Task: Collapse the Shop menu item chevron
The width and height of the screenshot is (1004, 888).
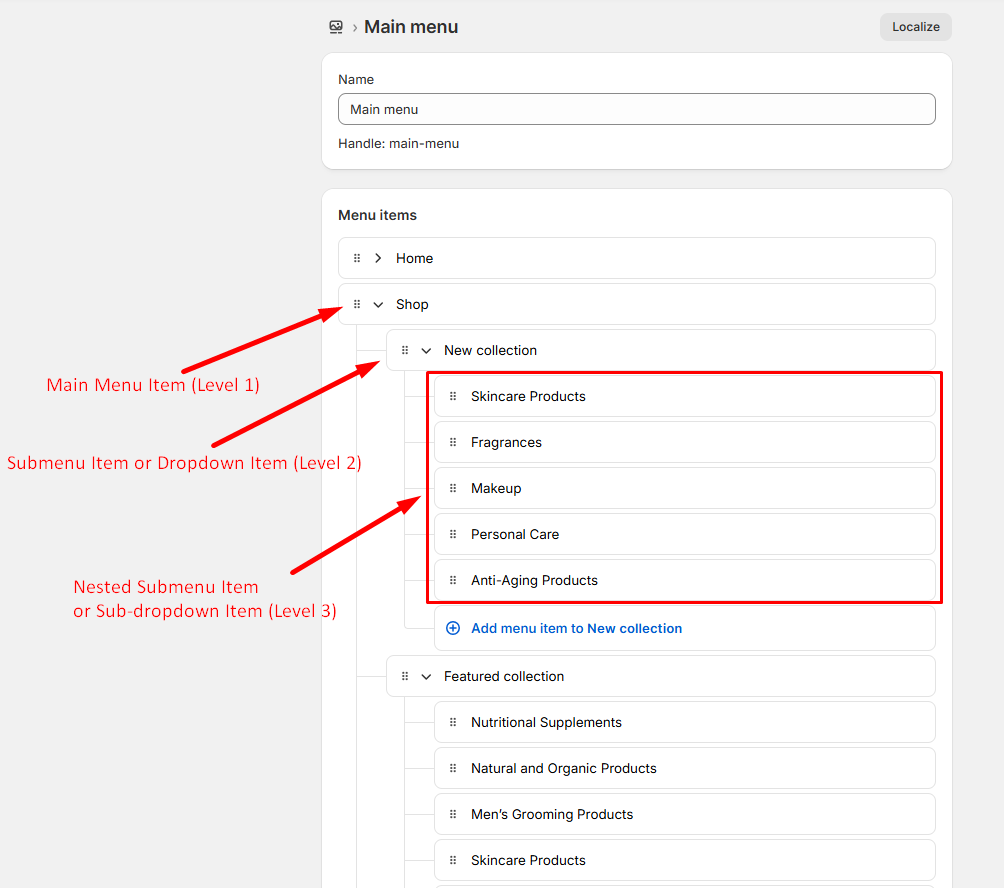Action: (378, 304)
